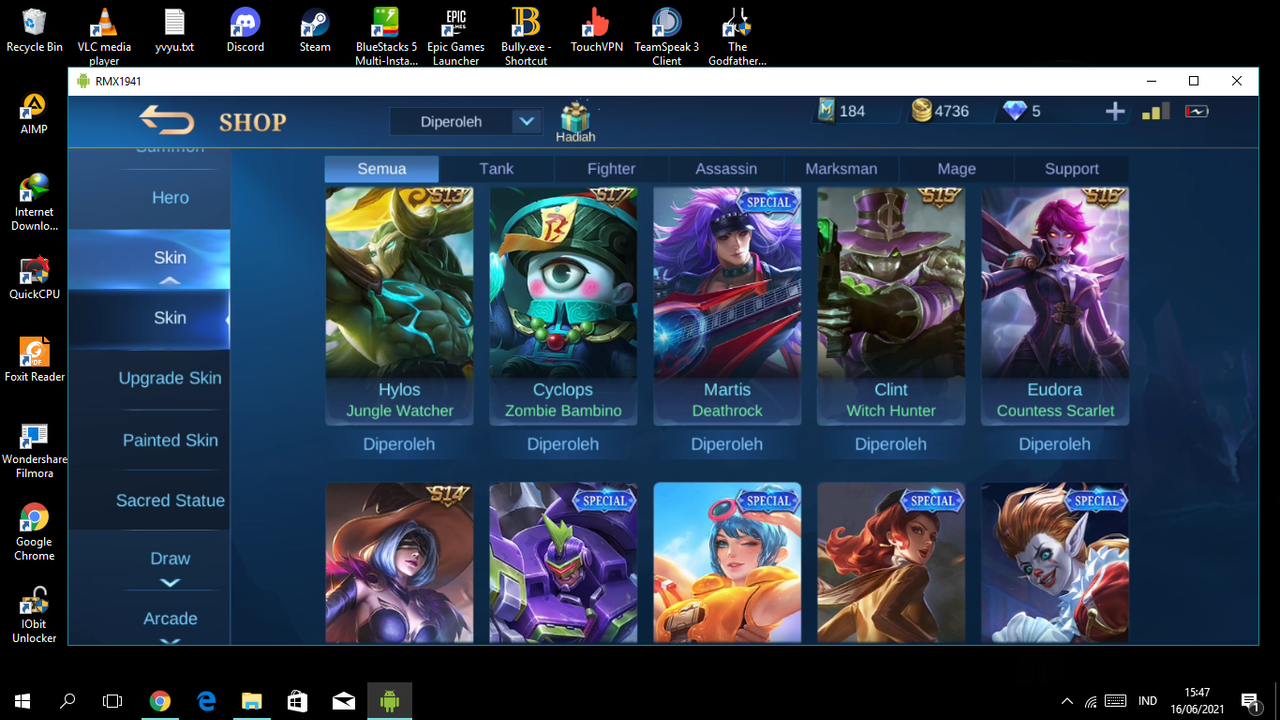Select the Hylos Jungle Watcher skin
Viewport: 1280px width, 720px height.
coord(399,306)
